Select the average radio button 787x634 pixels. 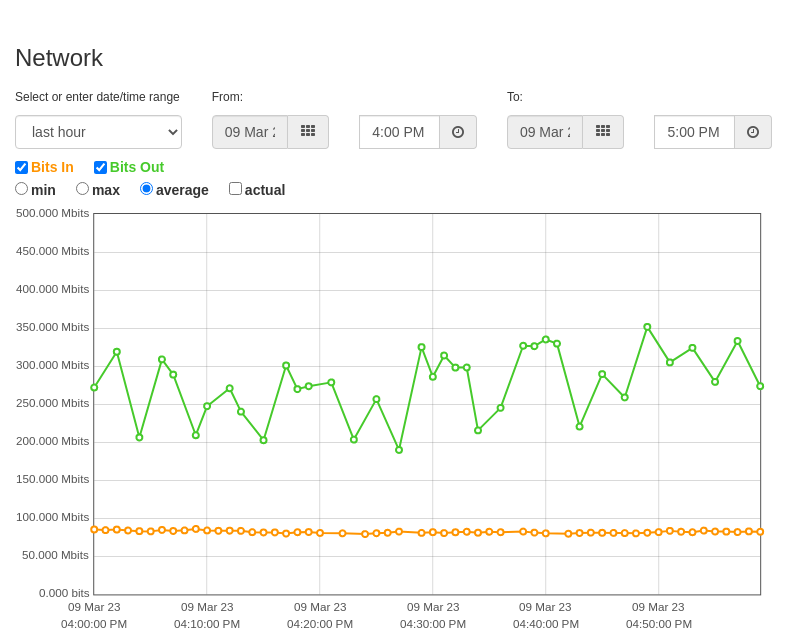click(146, 189)
